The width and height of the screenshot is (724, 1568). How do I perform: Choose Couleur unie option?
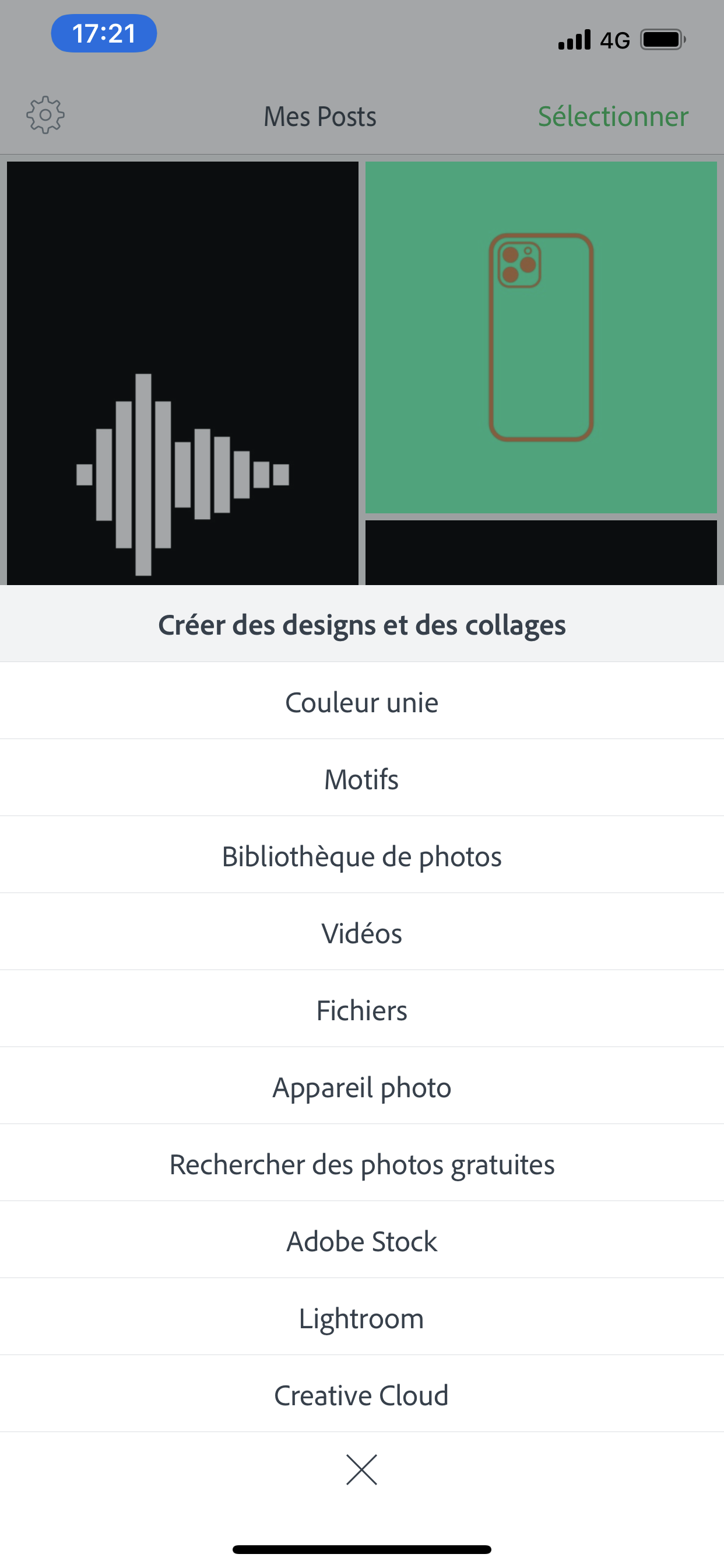click(x=361, y=702)
